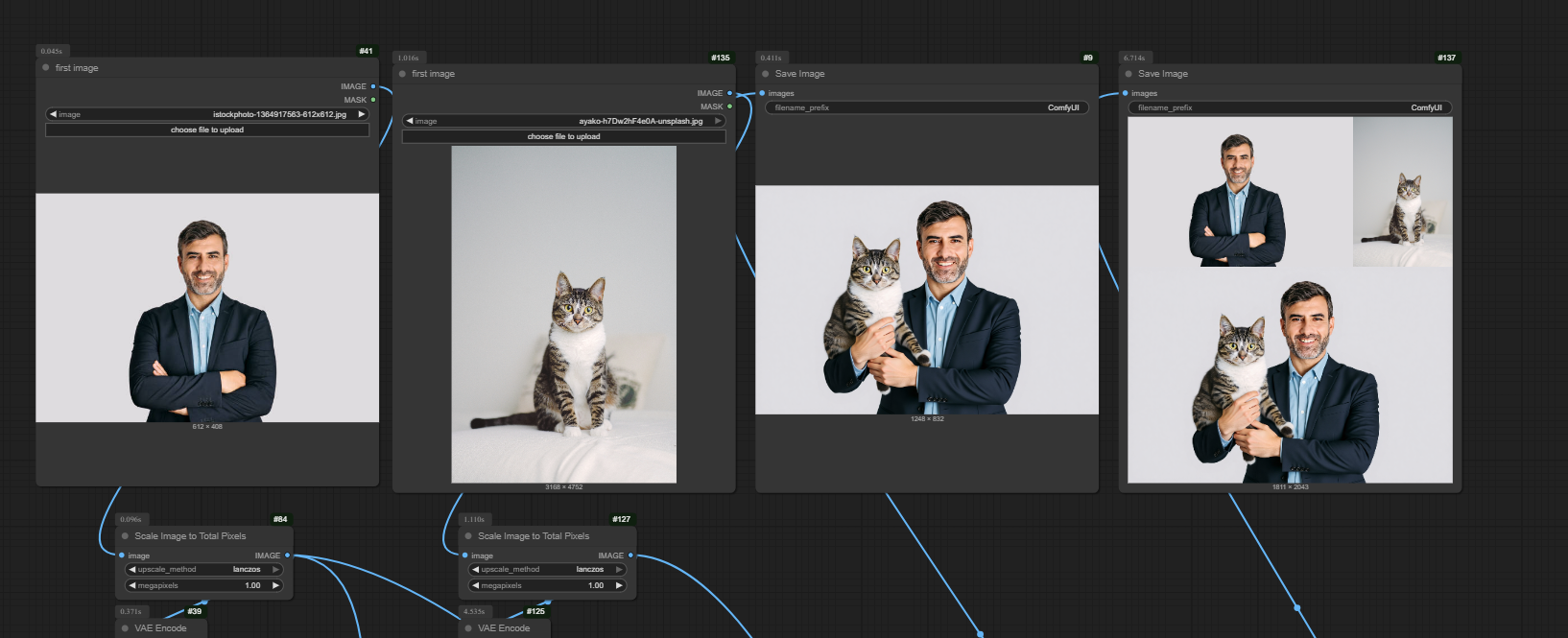Collapse first image node #41 via title dot
The width and height of the screenshot is (1568, 638).
pyautogui.click(x=46, y=68)
